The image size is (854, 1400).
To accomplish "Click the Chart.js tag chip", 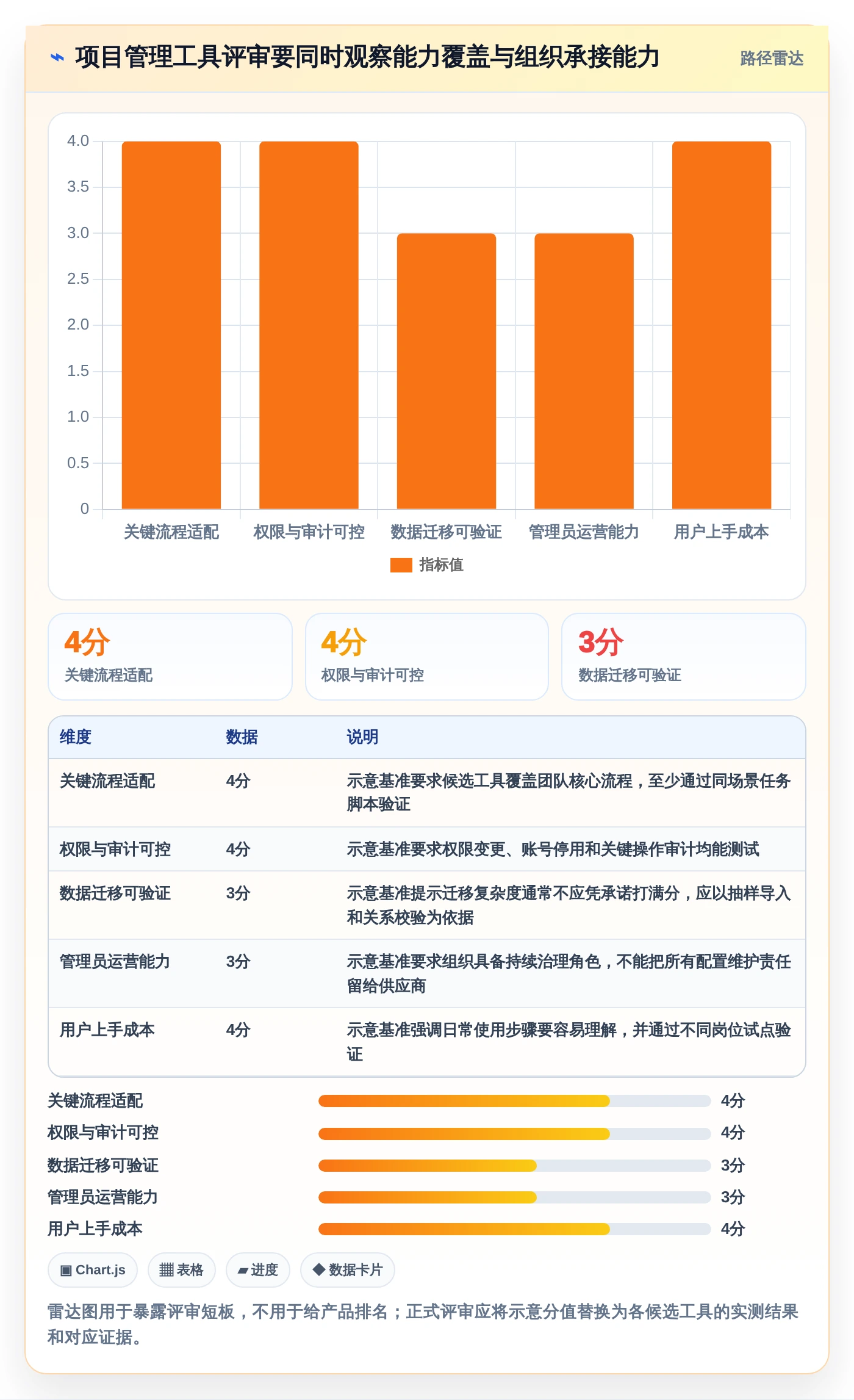I will coord(93,1270).
